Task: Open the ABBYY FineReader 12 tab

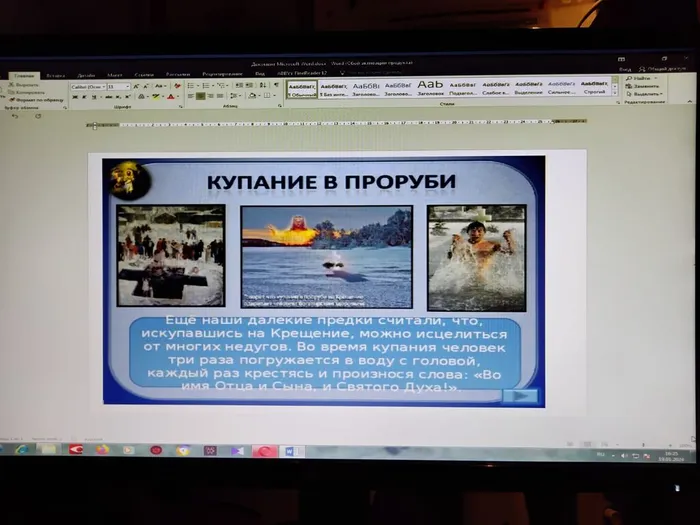Action: pos(302,73)
